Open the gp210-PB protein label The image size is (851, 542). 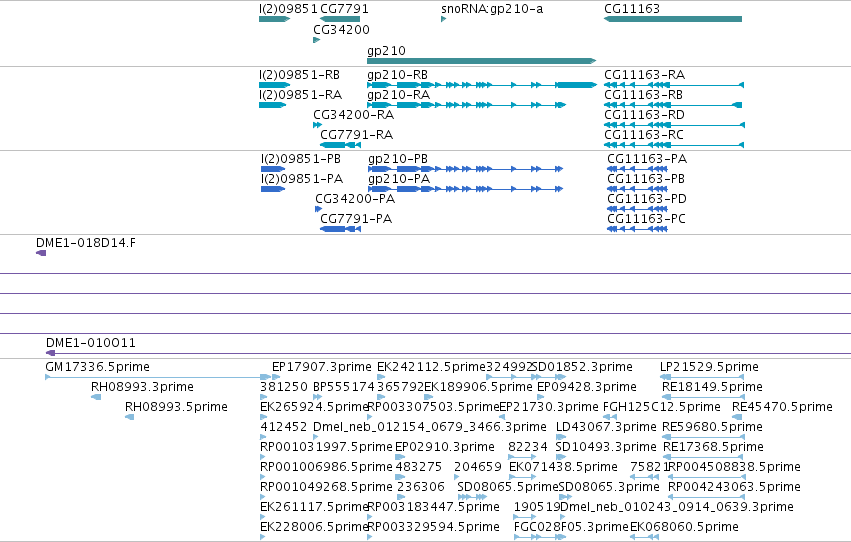click(x=398, y=158)
